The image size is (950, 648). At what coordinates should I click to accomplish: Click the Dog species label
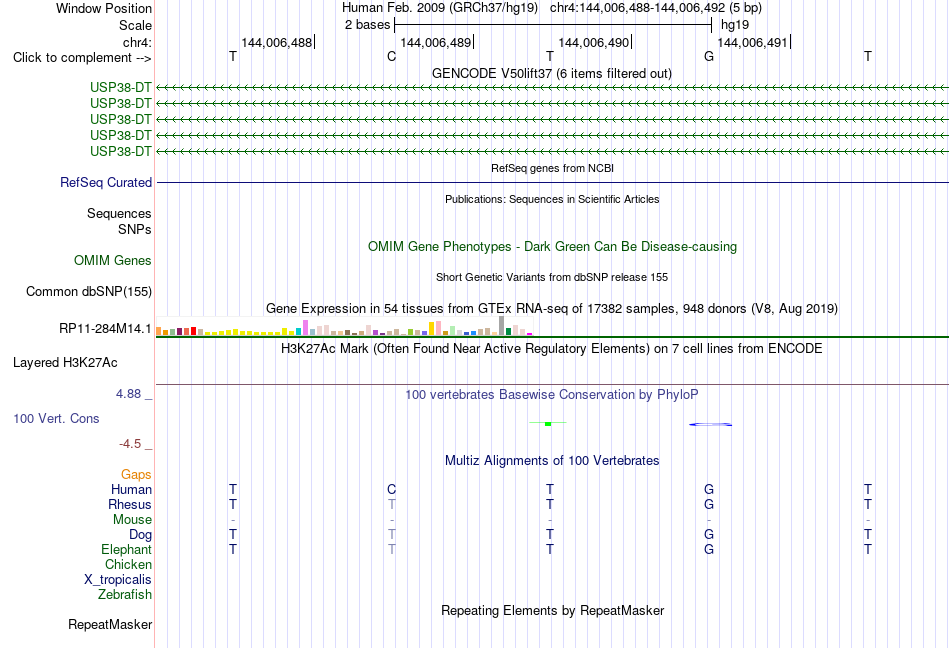coord(141,534)
